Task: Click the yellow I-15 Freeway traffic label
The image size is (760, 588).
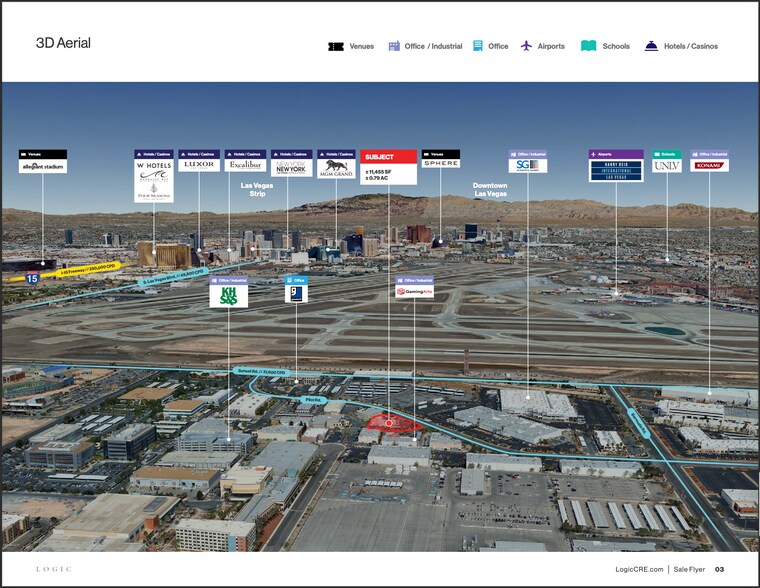Action: tap(88, 270)
